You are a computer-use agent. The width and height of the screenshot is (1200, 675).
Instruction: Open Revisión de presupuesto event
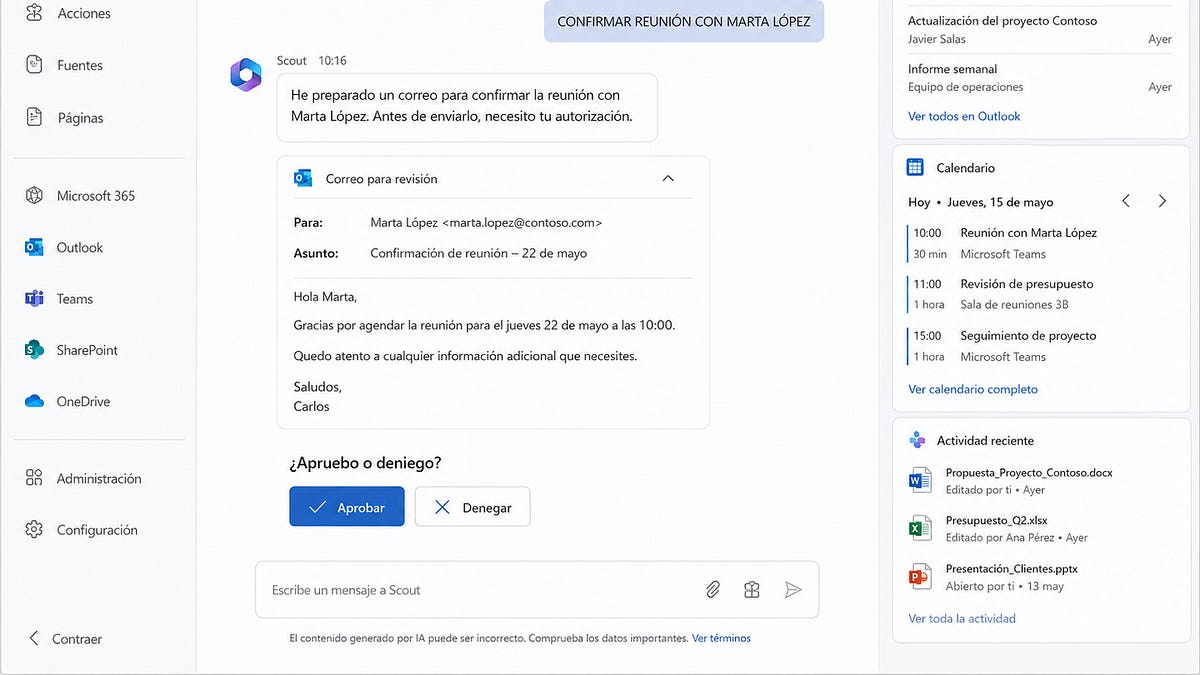tap(1040, 294)
